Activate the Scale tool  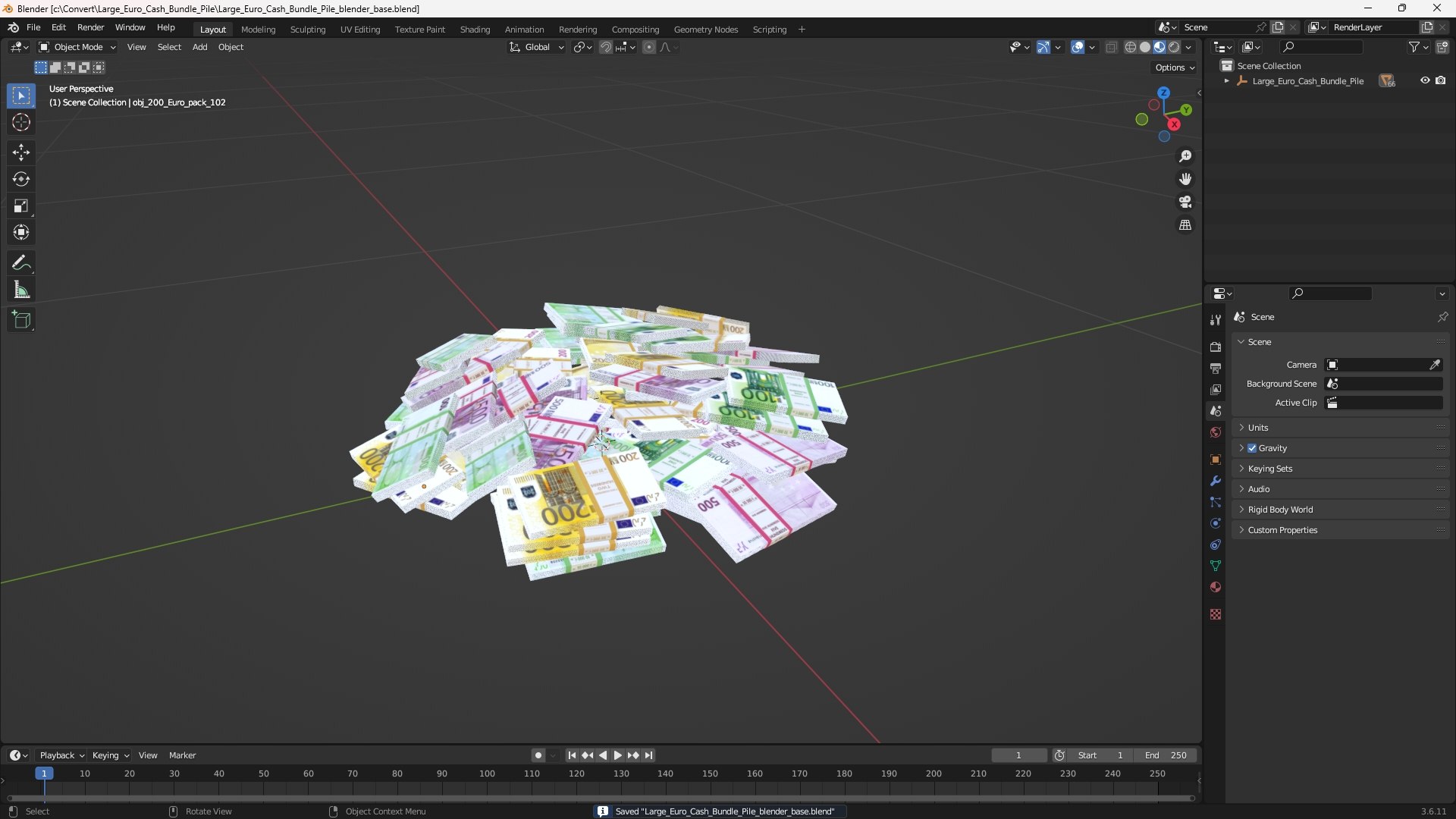[x=21, y=206]
